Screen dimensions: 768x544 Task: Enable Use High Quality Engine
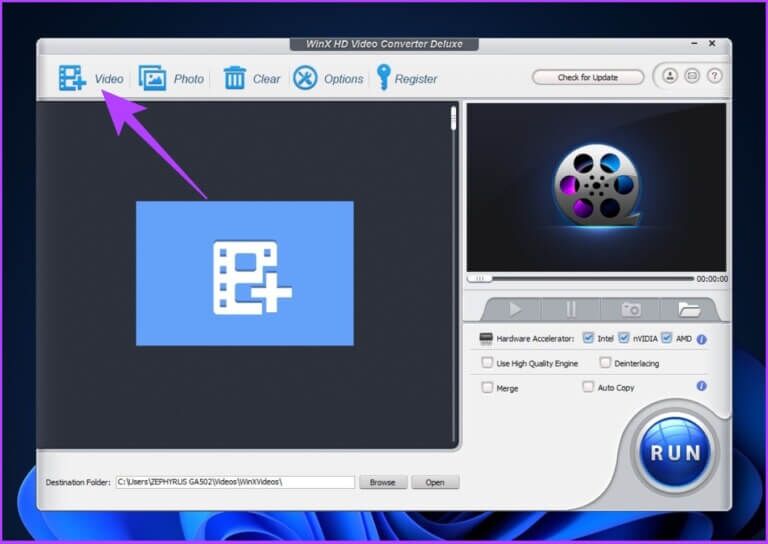coord(487,362)
